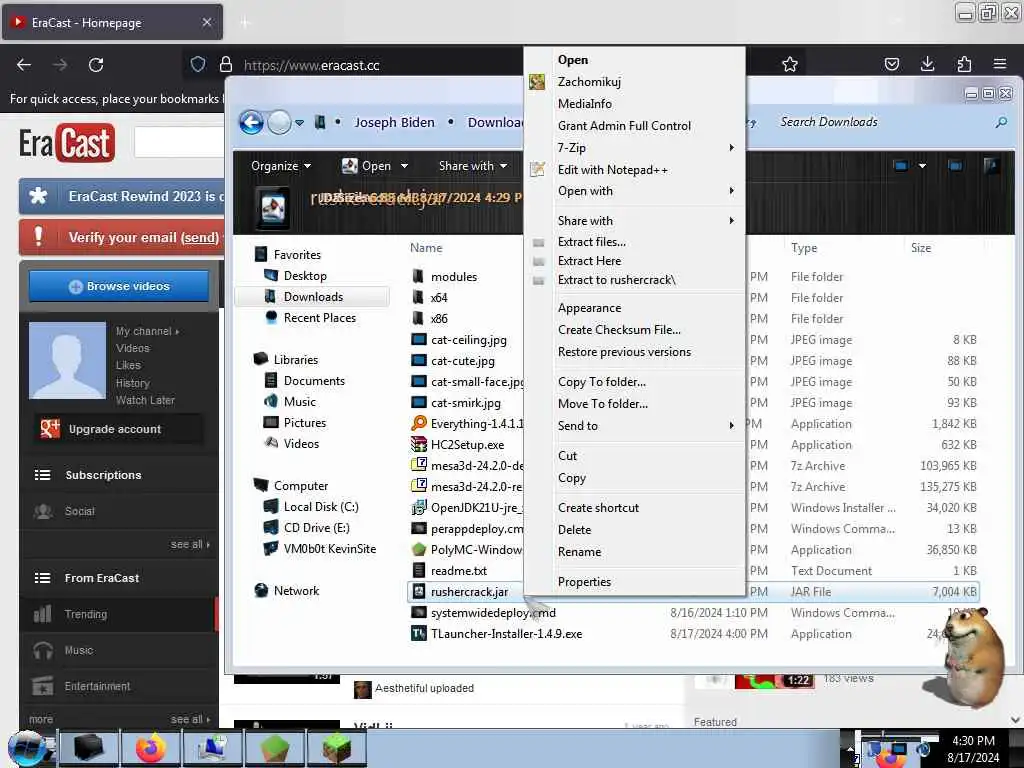Open the Appearance menu entry

(589, 308)
